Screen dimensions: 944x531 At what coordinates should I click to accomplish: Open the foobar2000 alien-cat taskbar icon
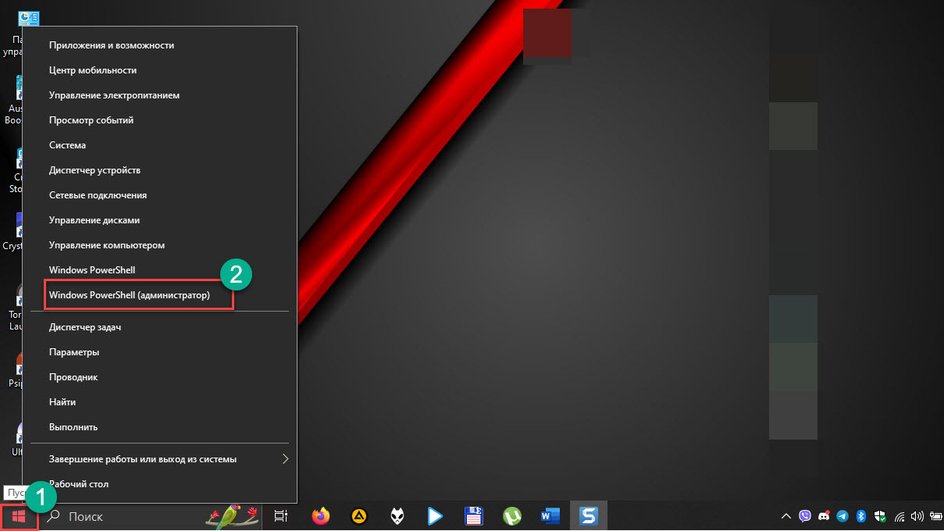pyautogui.click(x=397, y=516)
